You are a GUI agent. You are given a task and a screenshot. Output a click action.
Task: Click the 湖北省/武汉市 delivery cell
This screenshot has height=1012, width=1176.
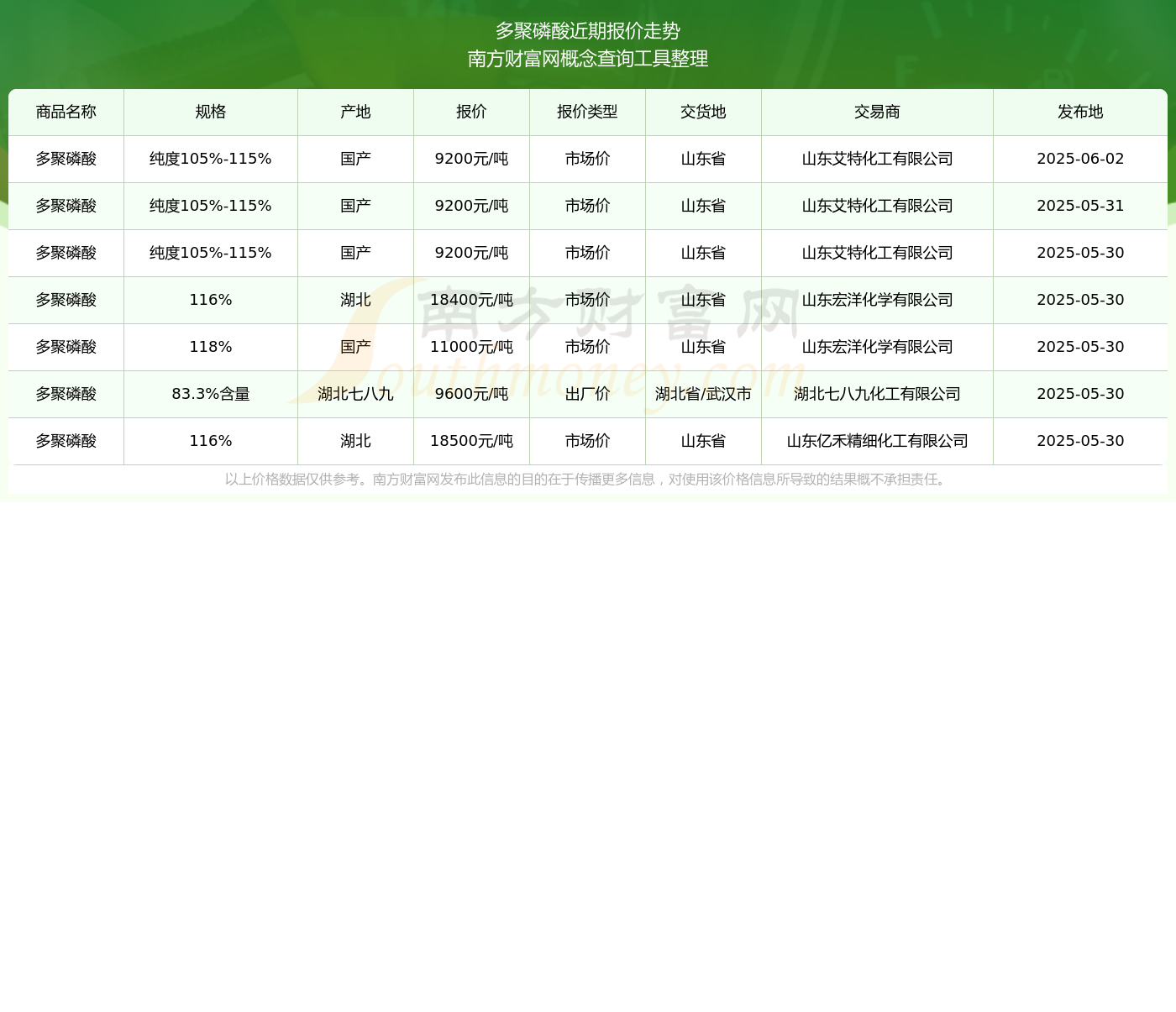[x=703, y=394]
